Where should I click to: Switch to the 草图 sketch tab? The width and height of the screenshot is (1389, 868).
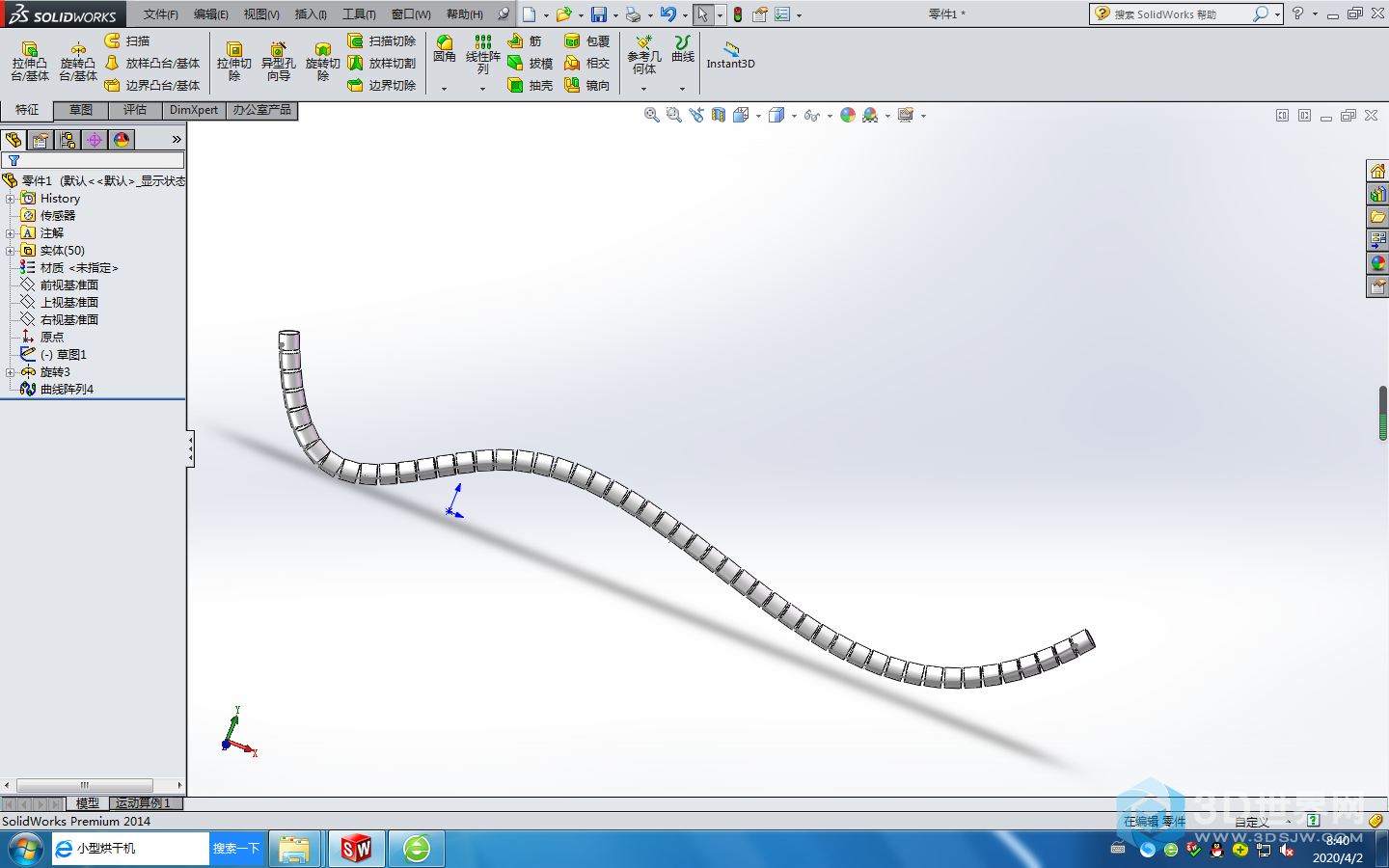(x=81, y=110)
